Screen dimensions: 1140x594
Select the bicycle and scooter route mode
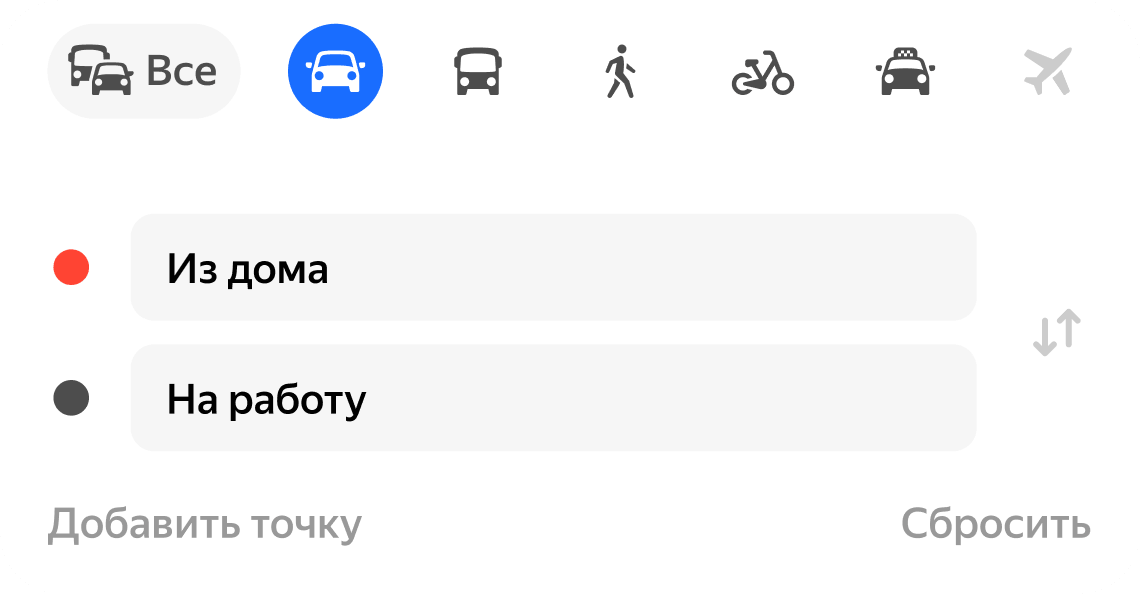[x=762, y=73]
